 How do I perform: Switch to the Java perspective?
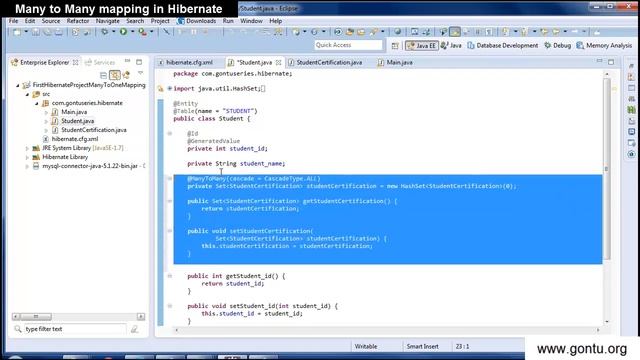[x=451, y=46]
